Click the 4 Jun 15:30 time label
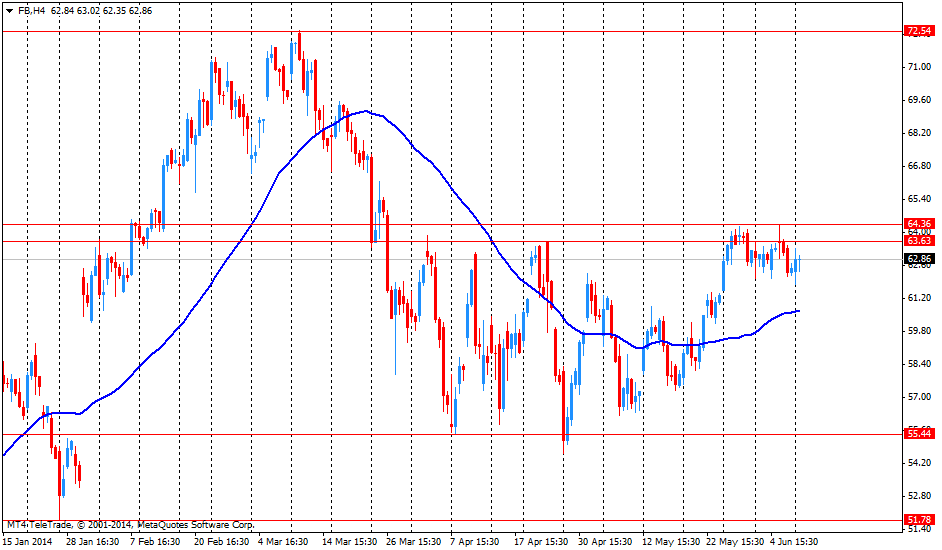Screen dimensions: 942x550 (x=794, y=542)
